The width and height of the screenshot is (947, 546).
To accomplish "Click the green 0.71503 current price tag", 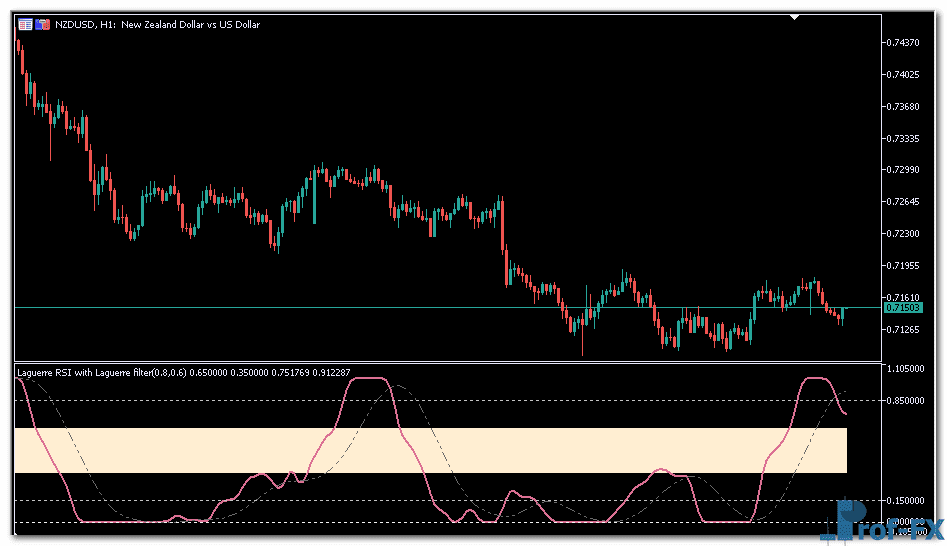I will pos(903,308).
